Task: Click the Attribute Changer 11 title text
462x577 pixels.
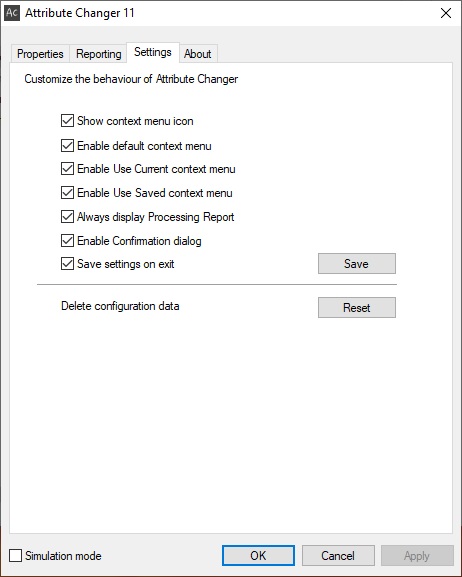Action: [80, 13]
